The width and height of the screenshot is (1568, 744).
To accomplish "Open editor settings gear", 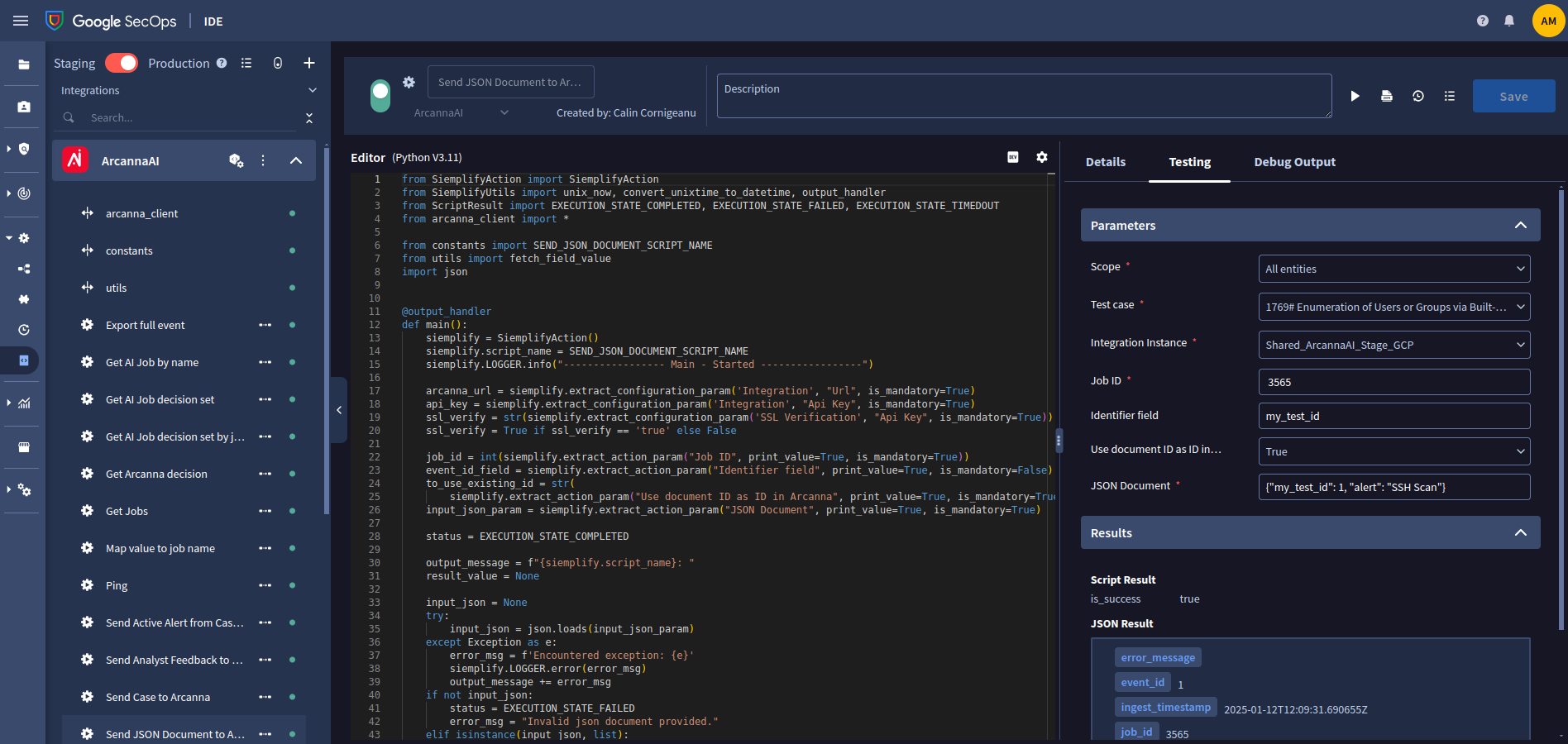I will 1042,157.
